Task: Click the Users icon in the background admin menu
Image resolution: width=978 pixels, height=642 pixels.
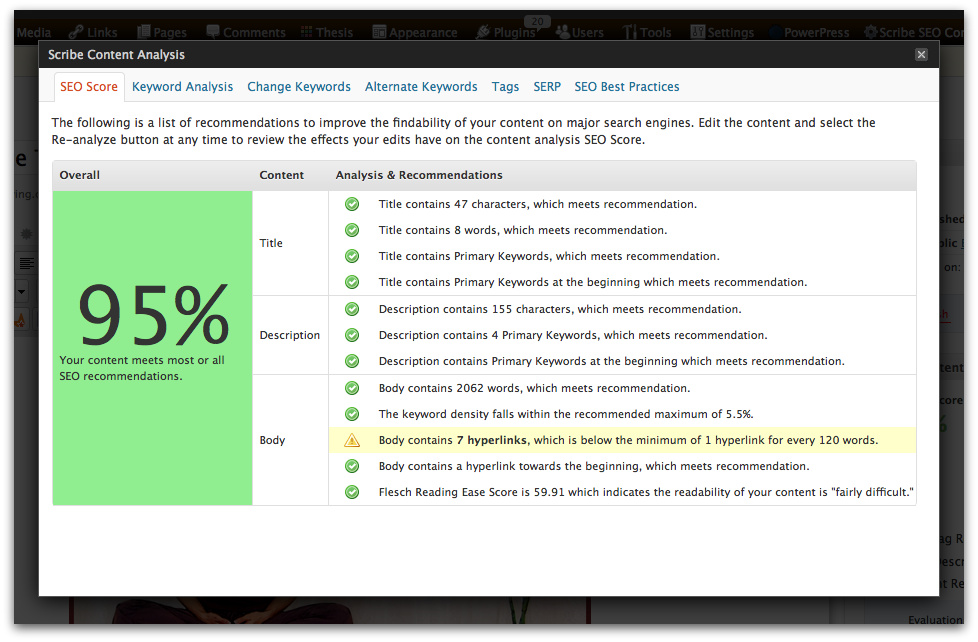Action: click(563, 32)
